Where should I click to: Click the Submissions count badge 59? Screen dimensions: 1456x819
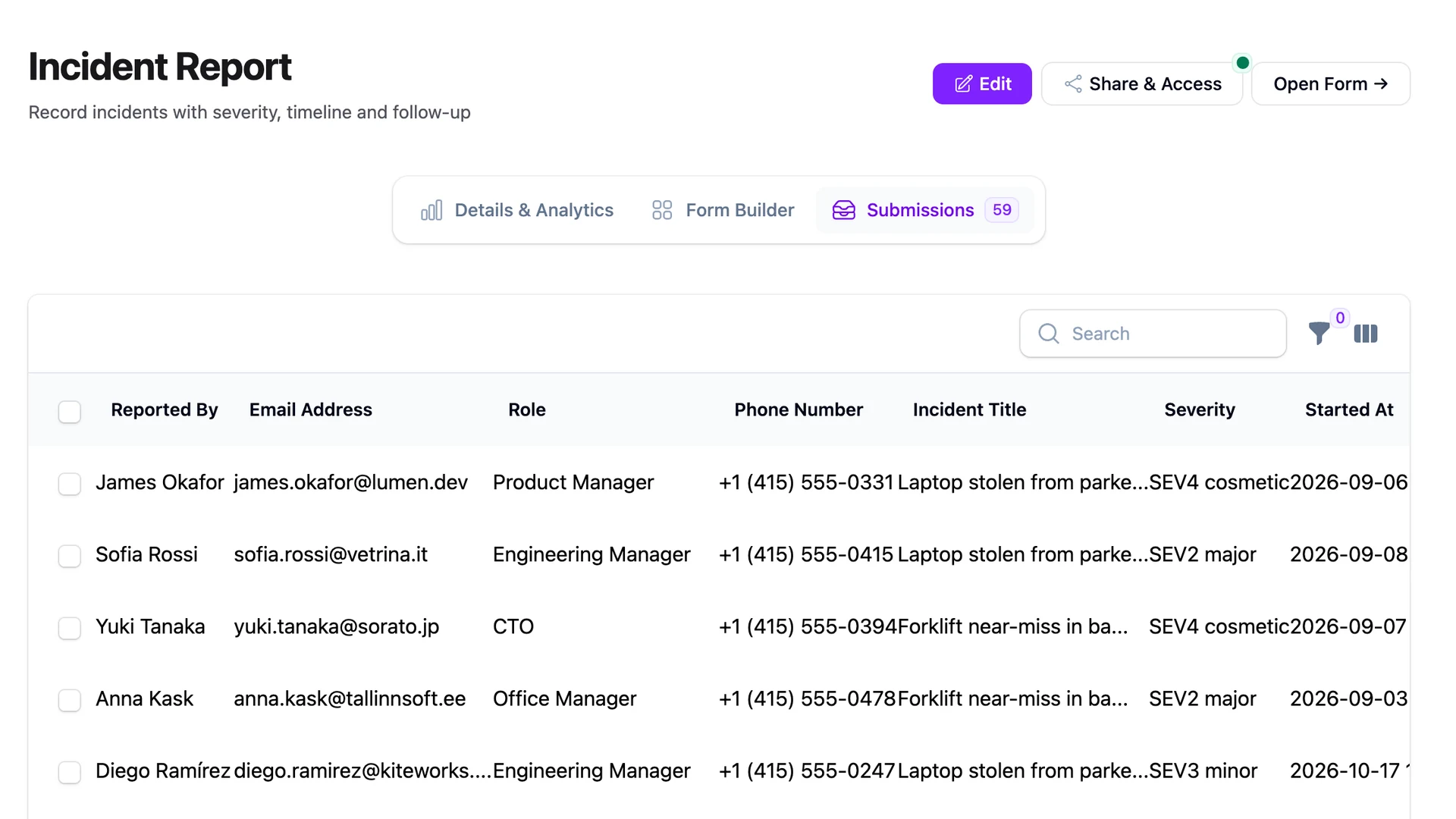[1002, 210]
